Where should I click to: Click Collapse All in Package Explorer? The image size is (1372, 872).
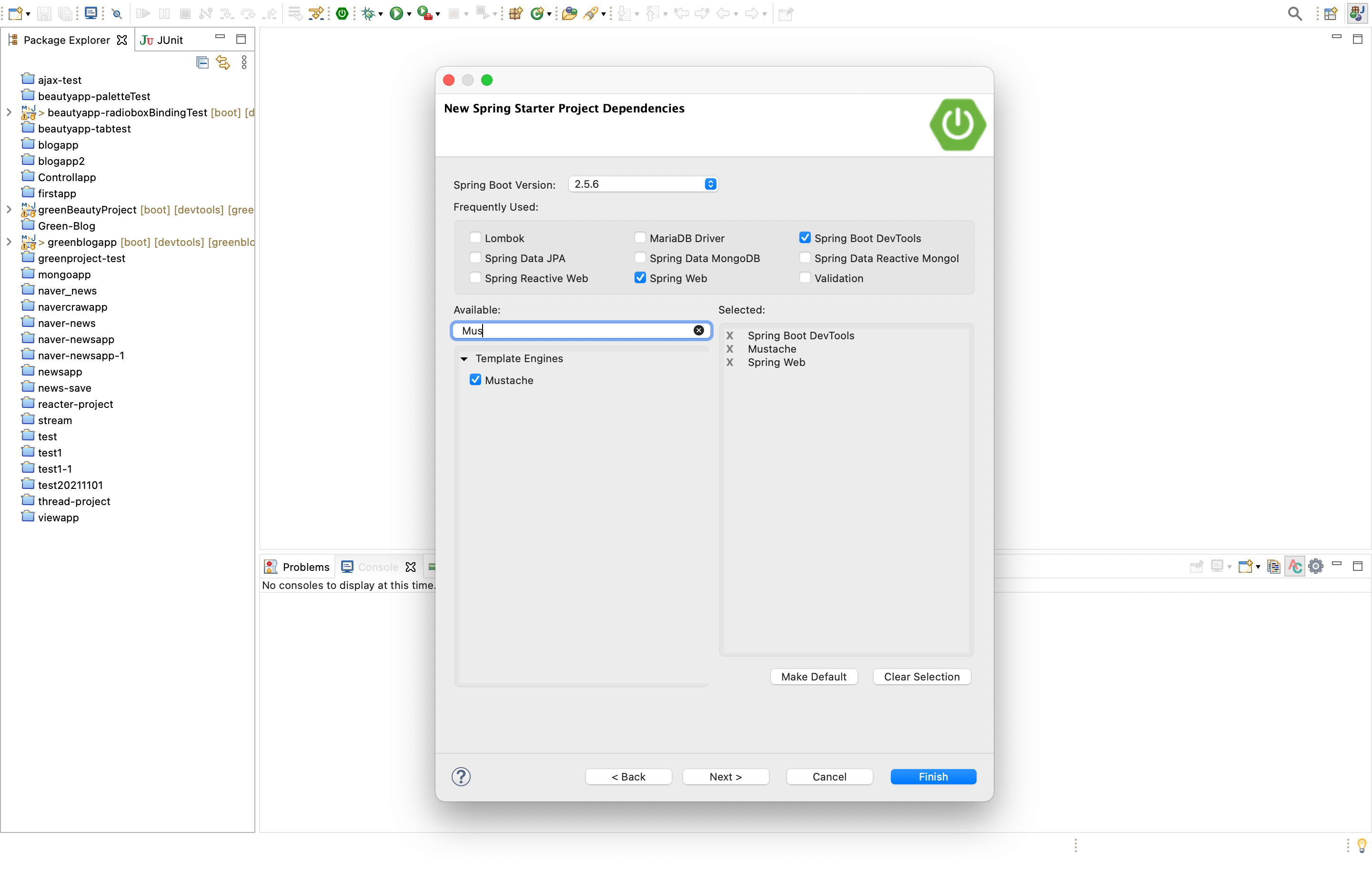tap(202, 62)
